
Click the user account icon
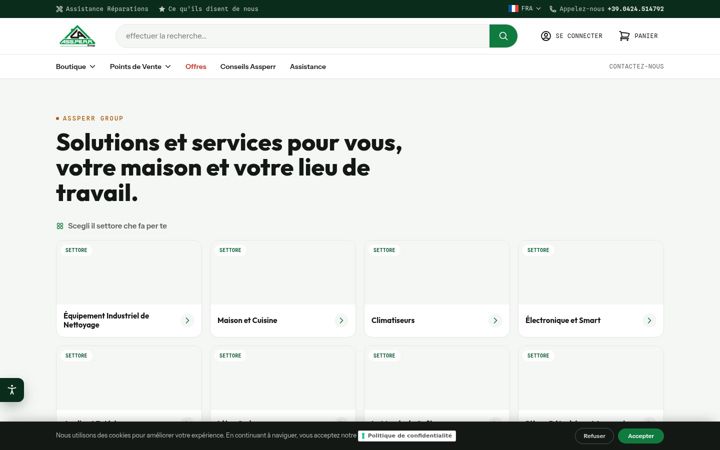click(x=546, y=36)
